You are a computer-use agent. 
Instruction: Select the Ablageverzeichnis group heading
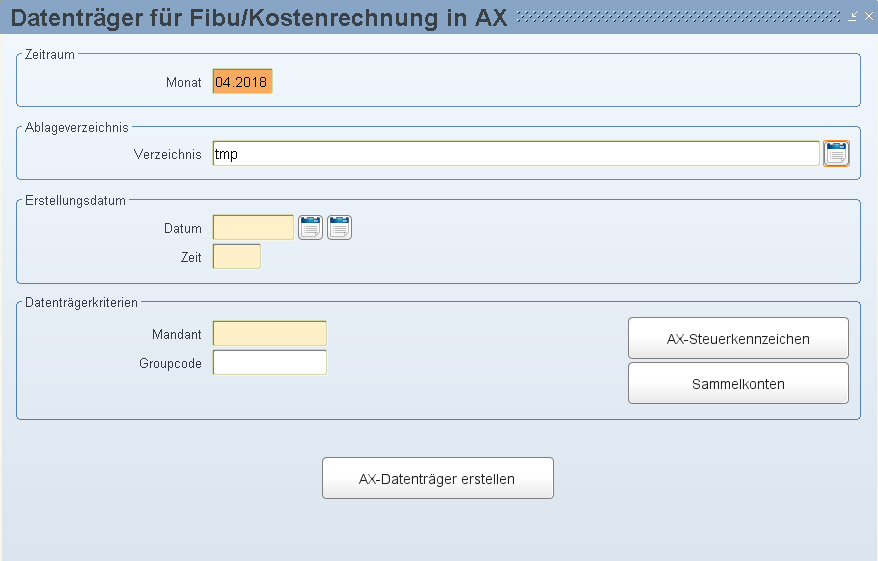(x=77, y=128)
